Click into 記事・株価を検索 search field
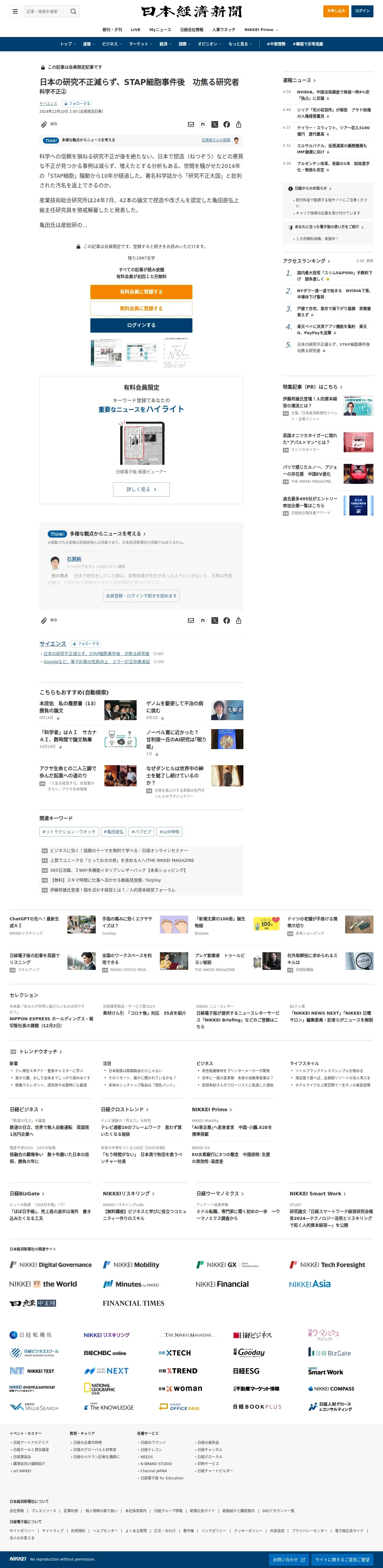The image size is (383, 1568). [x=47, y=11]
